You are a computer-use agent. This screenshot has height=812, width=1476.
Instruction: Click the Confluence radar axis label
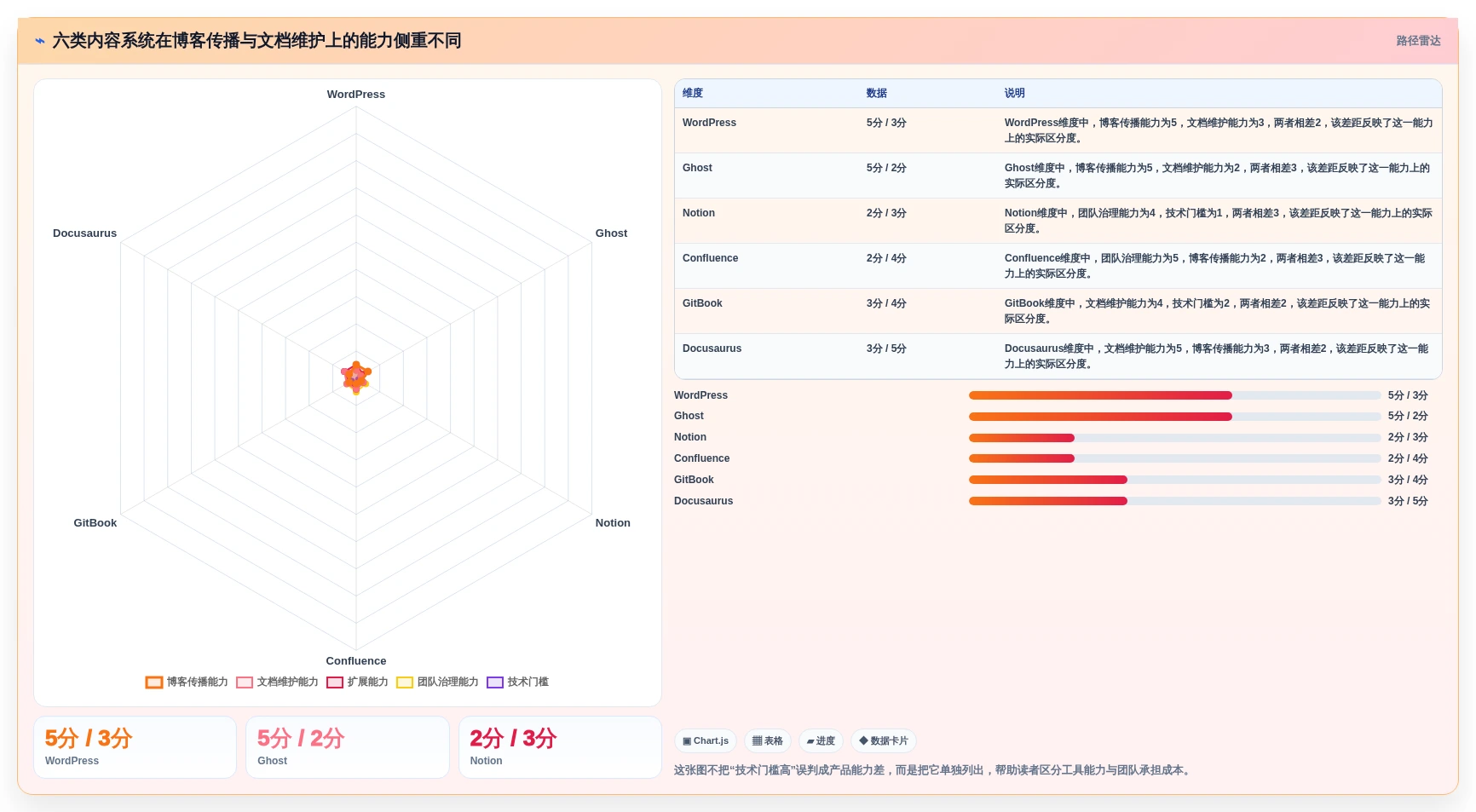(x=356, y=661)
